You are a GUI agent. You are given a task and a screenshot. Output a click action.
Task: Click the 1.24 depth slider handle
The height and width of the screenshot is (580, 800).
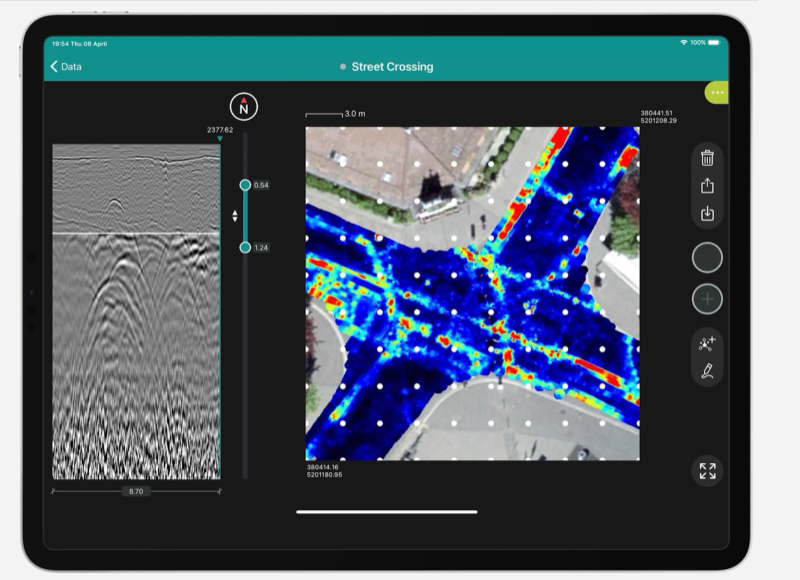(x=245, y=247)
